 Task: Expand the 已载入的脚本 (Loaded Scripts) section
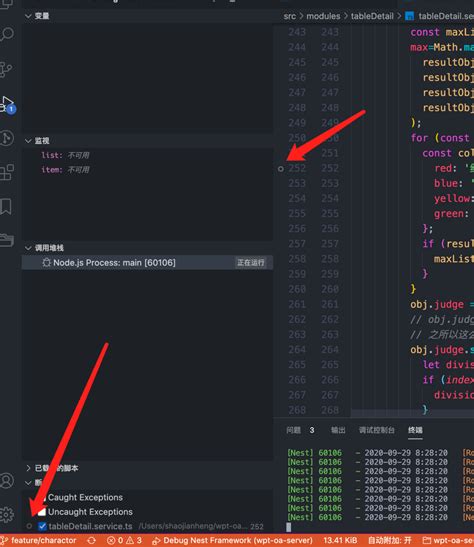coord(29,468)
